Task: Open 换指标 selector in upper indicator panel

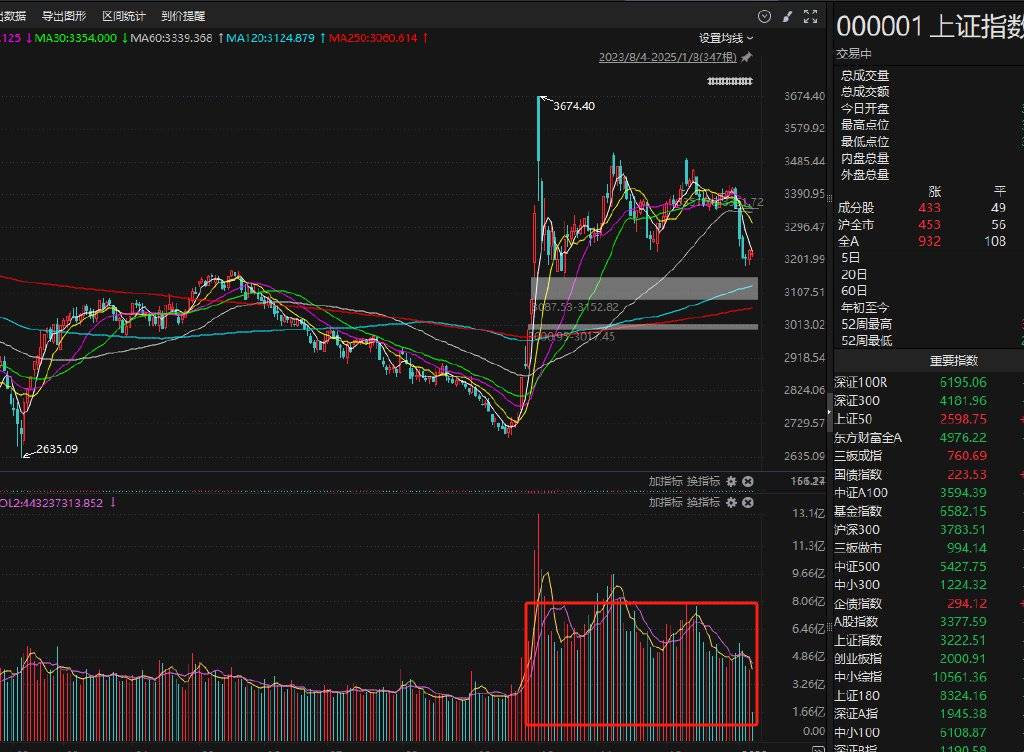Action: tap(703, 482)
